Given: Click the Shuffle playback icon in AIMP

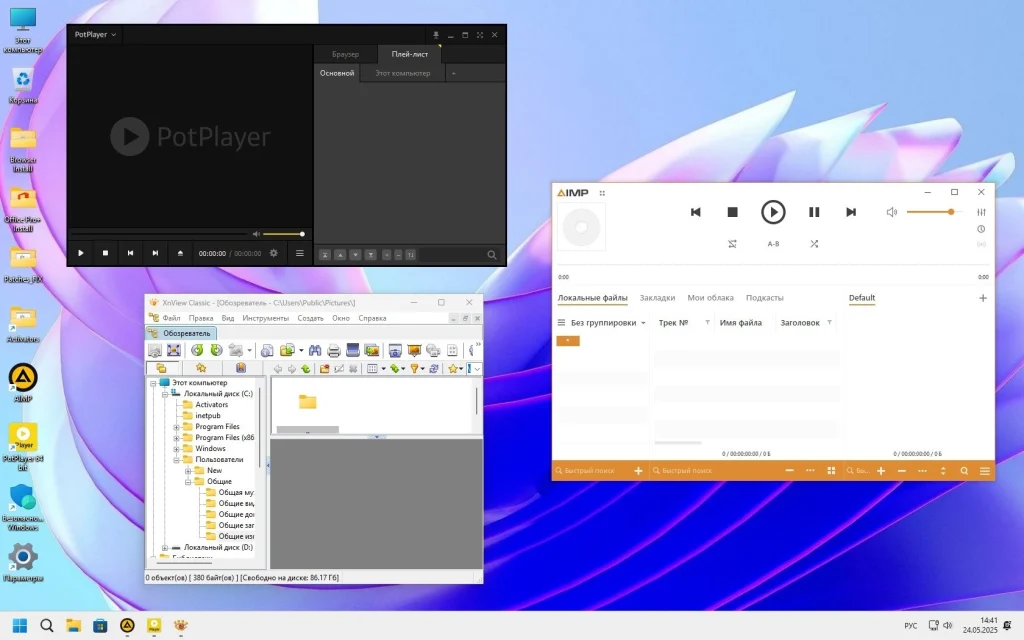Looking at the screenshot, I should pos(815,244).
